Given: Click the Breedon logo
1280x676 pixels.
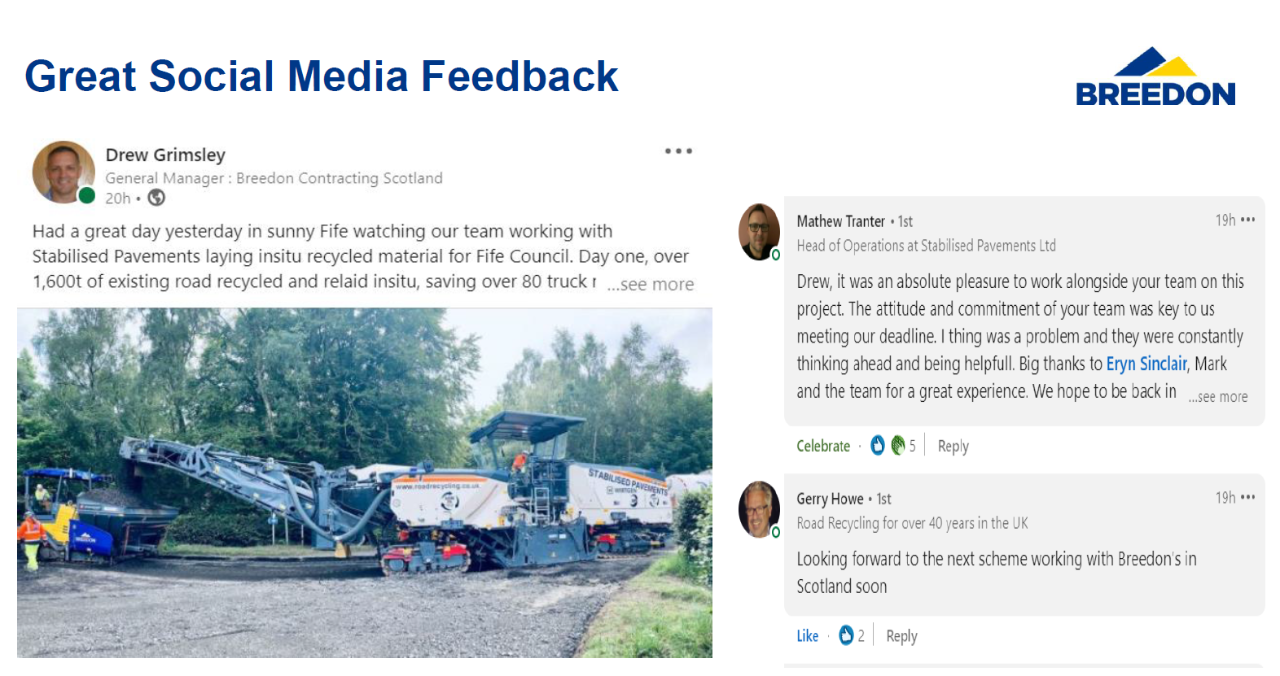Looking at the screenshot, I should [x=1155, y=76].
